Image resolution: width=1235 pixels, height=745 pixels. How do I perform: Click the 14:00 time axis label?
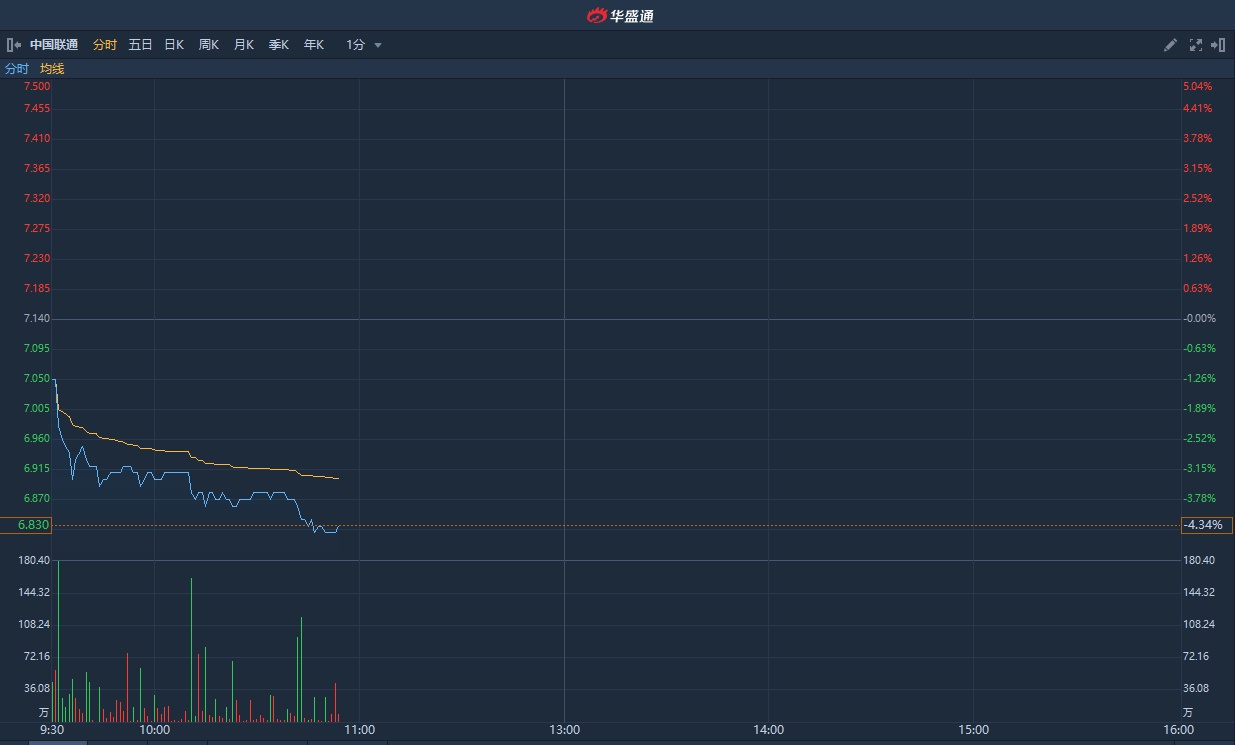click(x=768, y=730)
